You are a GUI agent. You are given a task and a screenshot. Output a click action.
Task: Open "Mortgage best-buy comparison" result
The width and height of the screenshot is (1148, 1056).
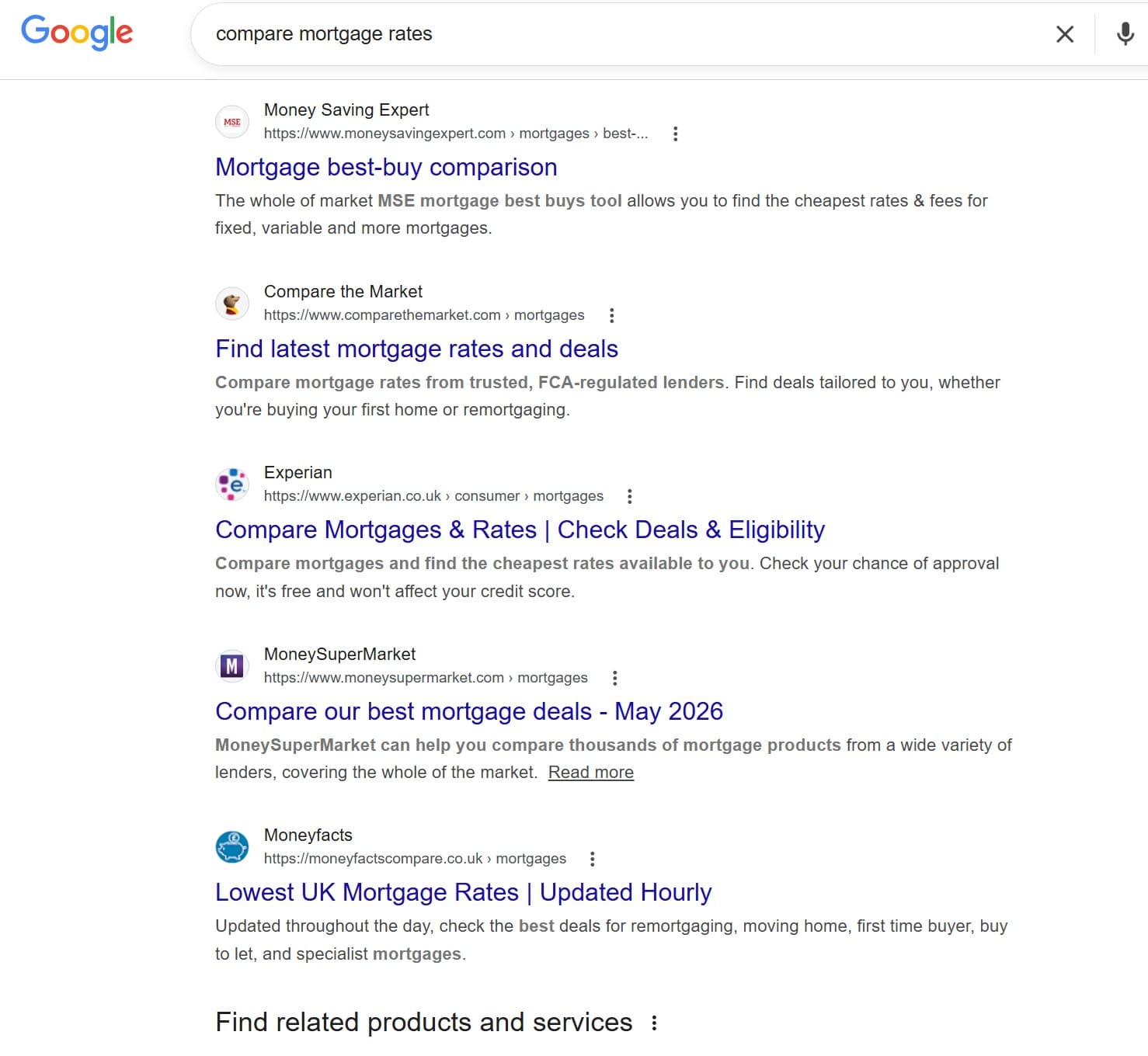tap(386, 168)
